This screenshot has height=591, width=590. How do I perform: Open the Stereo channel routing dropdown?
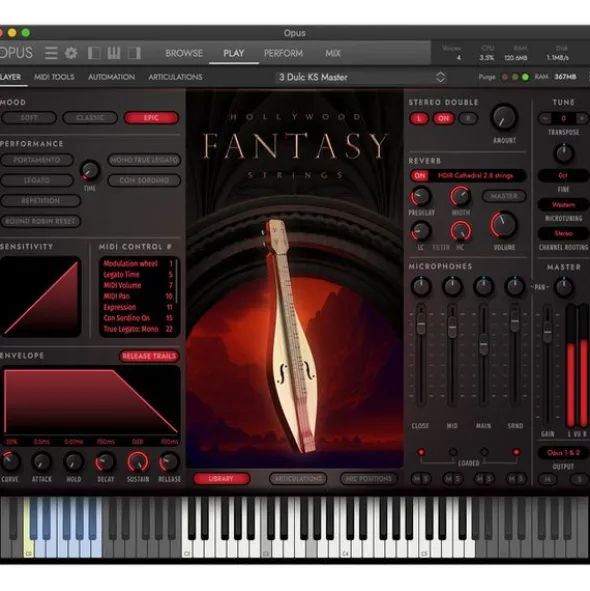click(563, 233)
